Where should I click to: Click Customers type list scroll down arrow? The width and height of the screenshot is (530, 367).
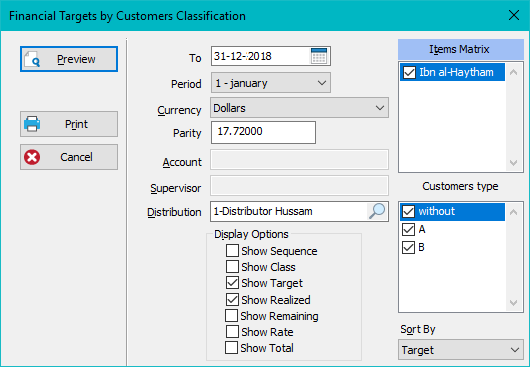click(513, 302)
